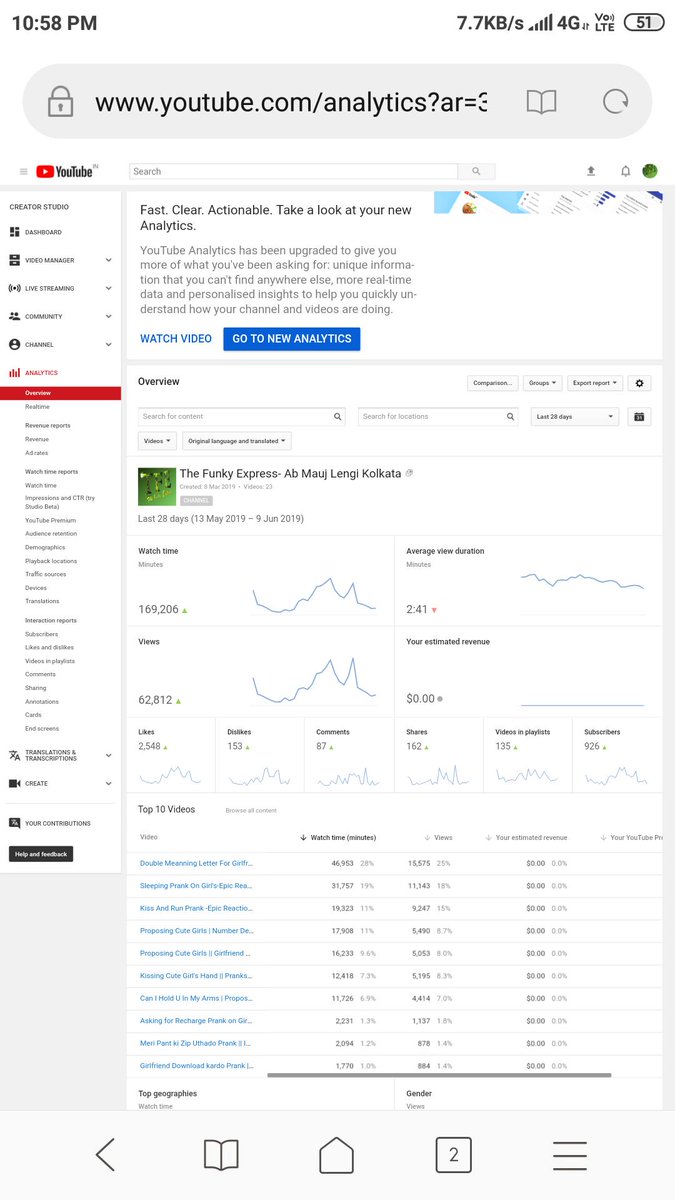Open Meri Pant ki Zip Uthado Prank link
Image resolution: width=675 pixels, height=1200 pixels.
tap(196, 1043)
